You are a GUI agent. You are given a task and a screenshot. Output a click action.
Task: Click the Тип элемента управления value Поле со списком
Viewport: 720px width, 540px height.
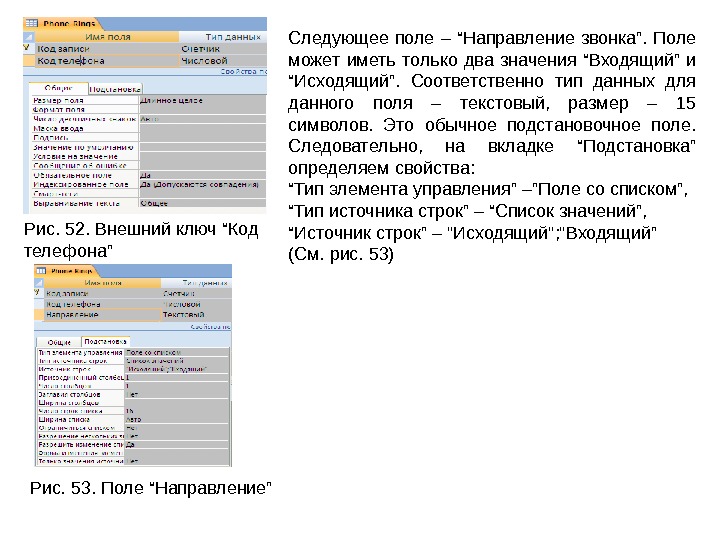click(x=177, y=352)
